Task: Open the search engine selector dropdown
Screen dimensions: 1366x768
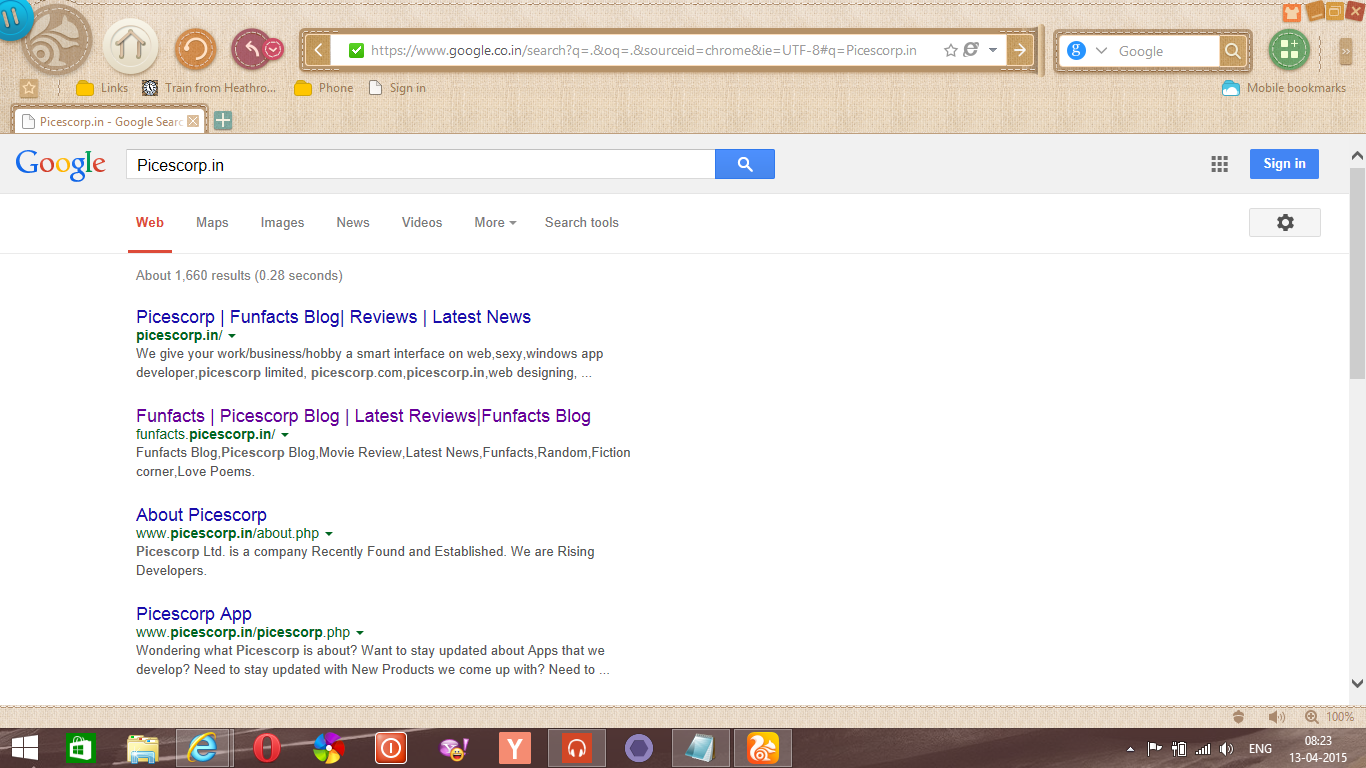Action: pos(1101,51)
